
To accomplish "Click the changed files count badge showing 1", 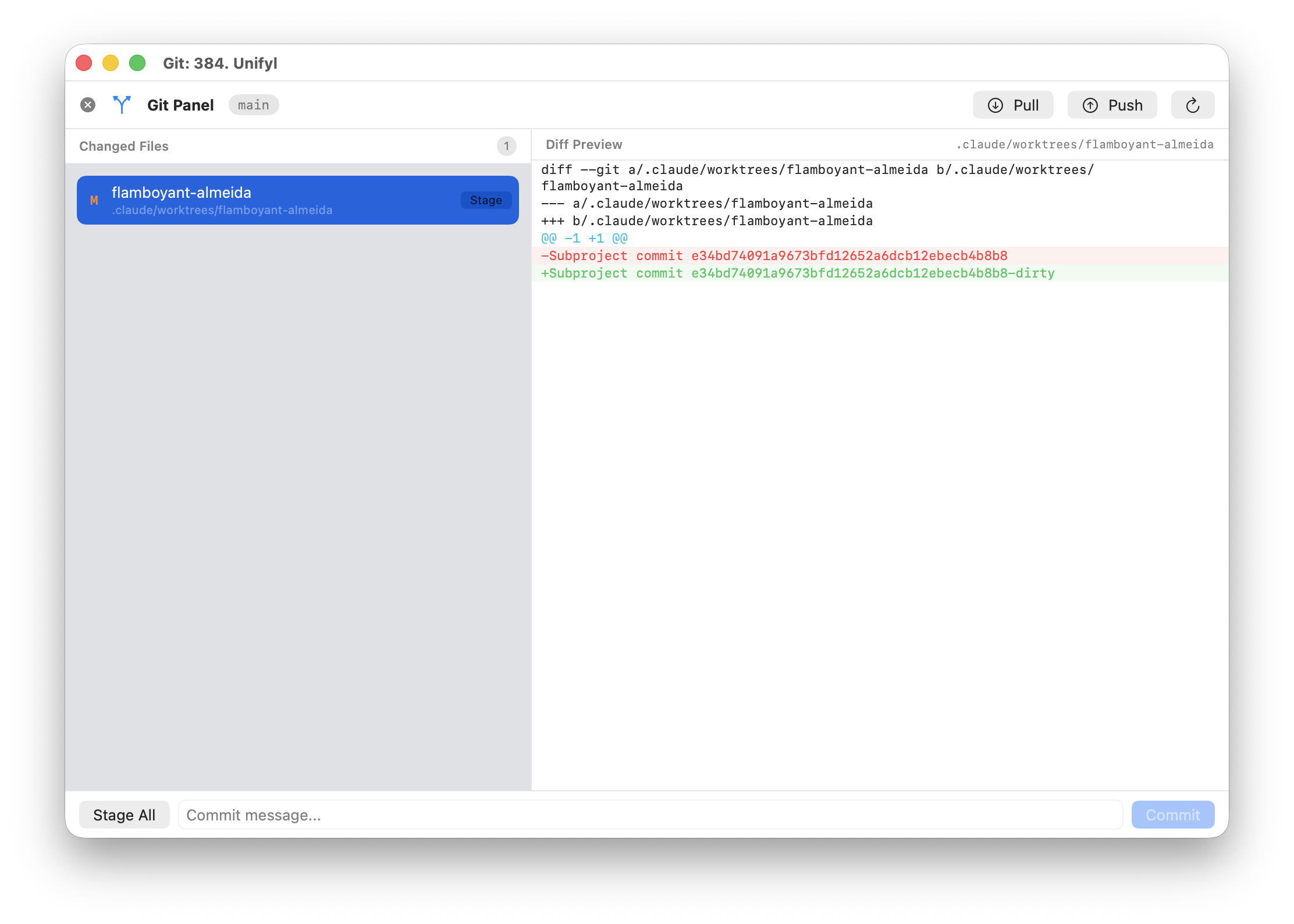I will pyautogui.click(x=506, y=146).
